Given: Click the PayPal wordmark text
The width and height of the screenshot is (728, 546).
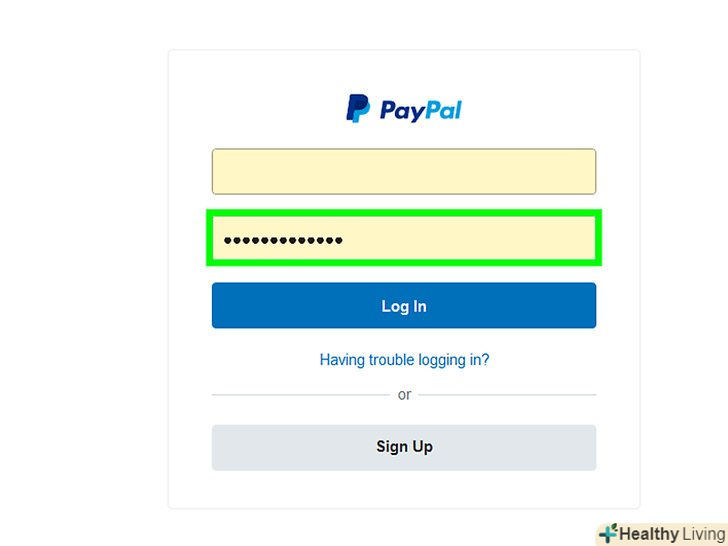Looking at the screenshot, I should (421, 110).
